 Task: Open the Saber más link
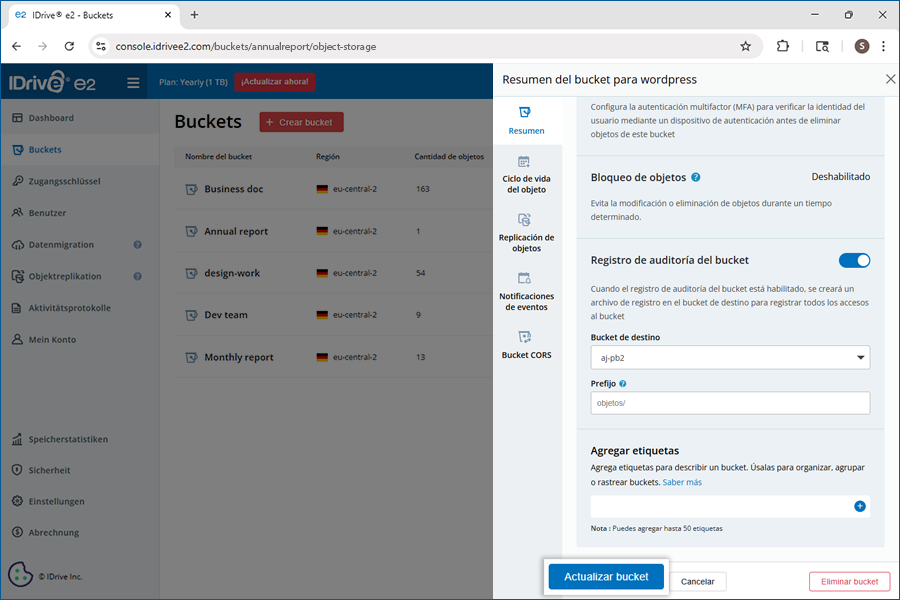tap(682, 482)
